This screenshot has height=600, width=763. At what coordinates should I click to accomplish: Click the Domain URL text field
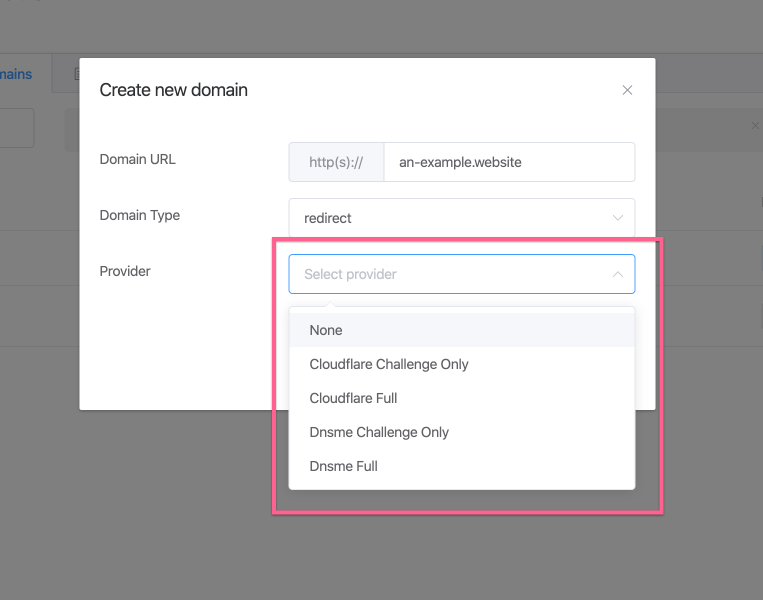(509, 162)
